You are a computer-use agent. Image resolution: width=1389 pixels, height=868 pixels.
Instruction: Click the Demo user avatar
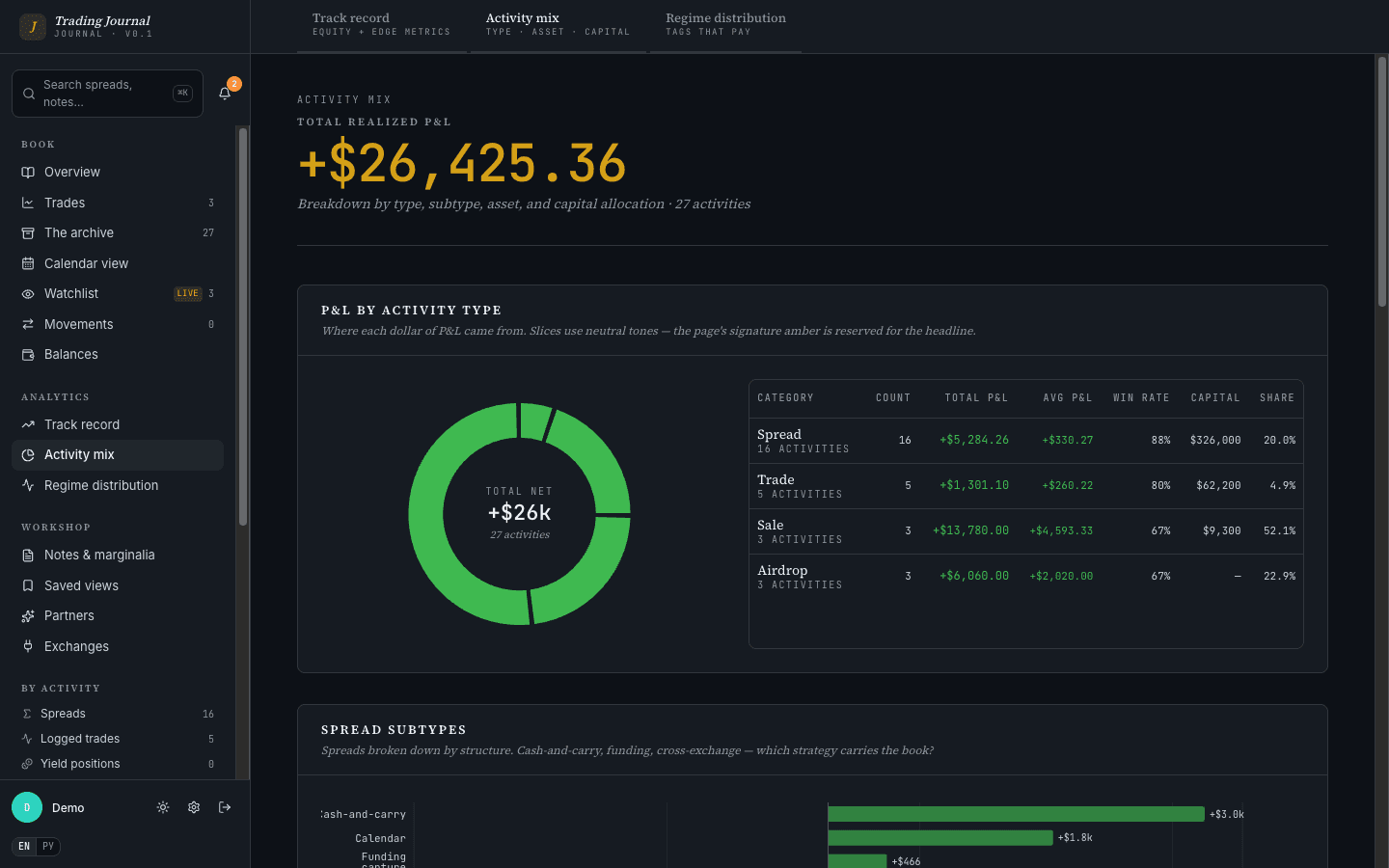click(x=27, y=807)
